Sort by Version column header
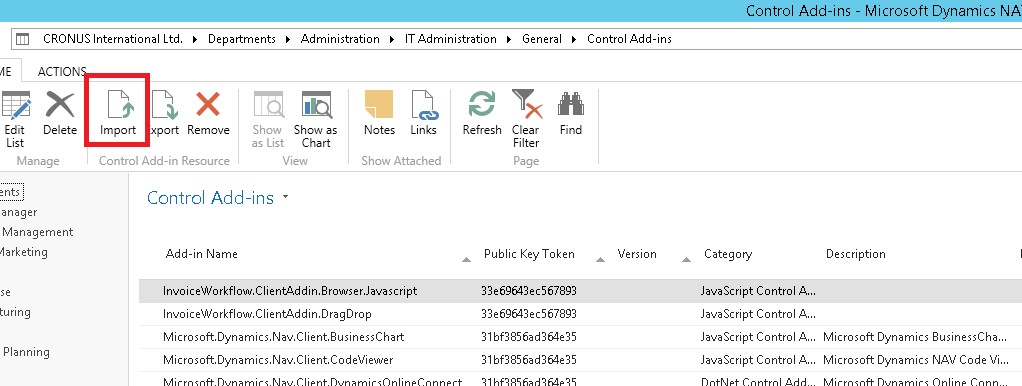The image size is (1022, 386). [637, 254]
